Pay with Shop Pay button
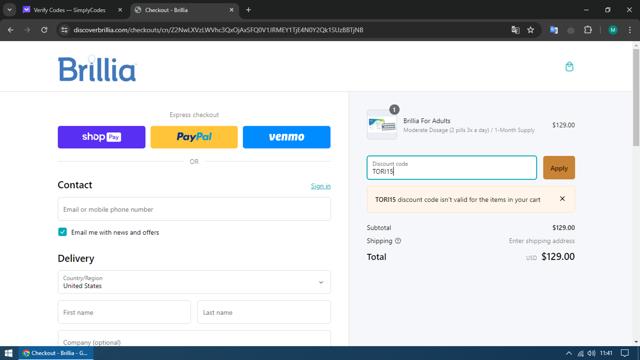 coord(101,137)
